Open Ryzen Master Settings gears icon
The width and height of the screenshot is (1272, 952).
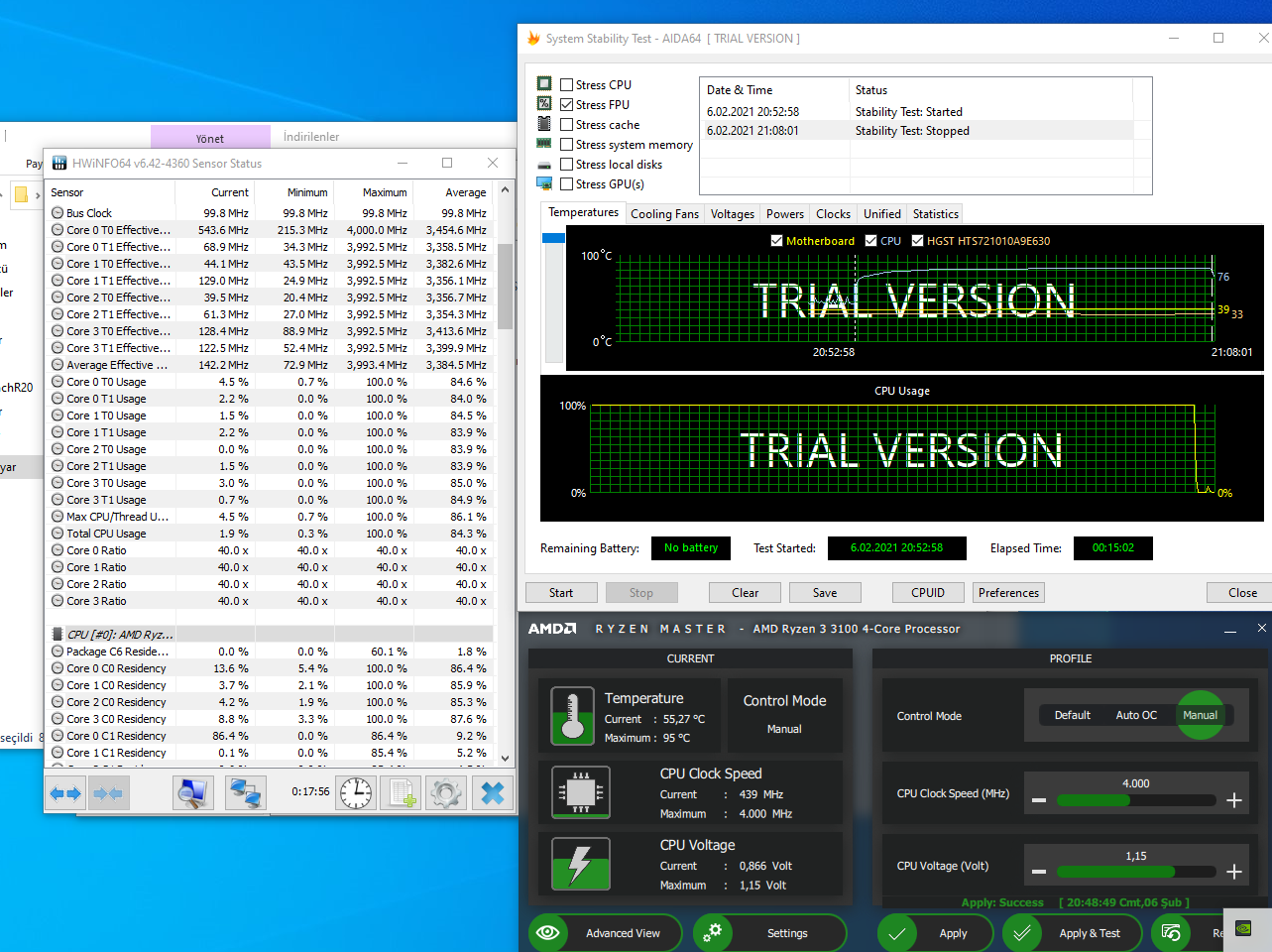coord(712,932)
